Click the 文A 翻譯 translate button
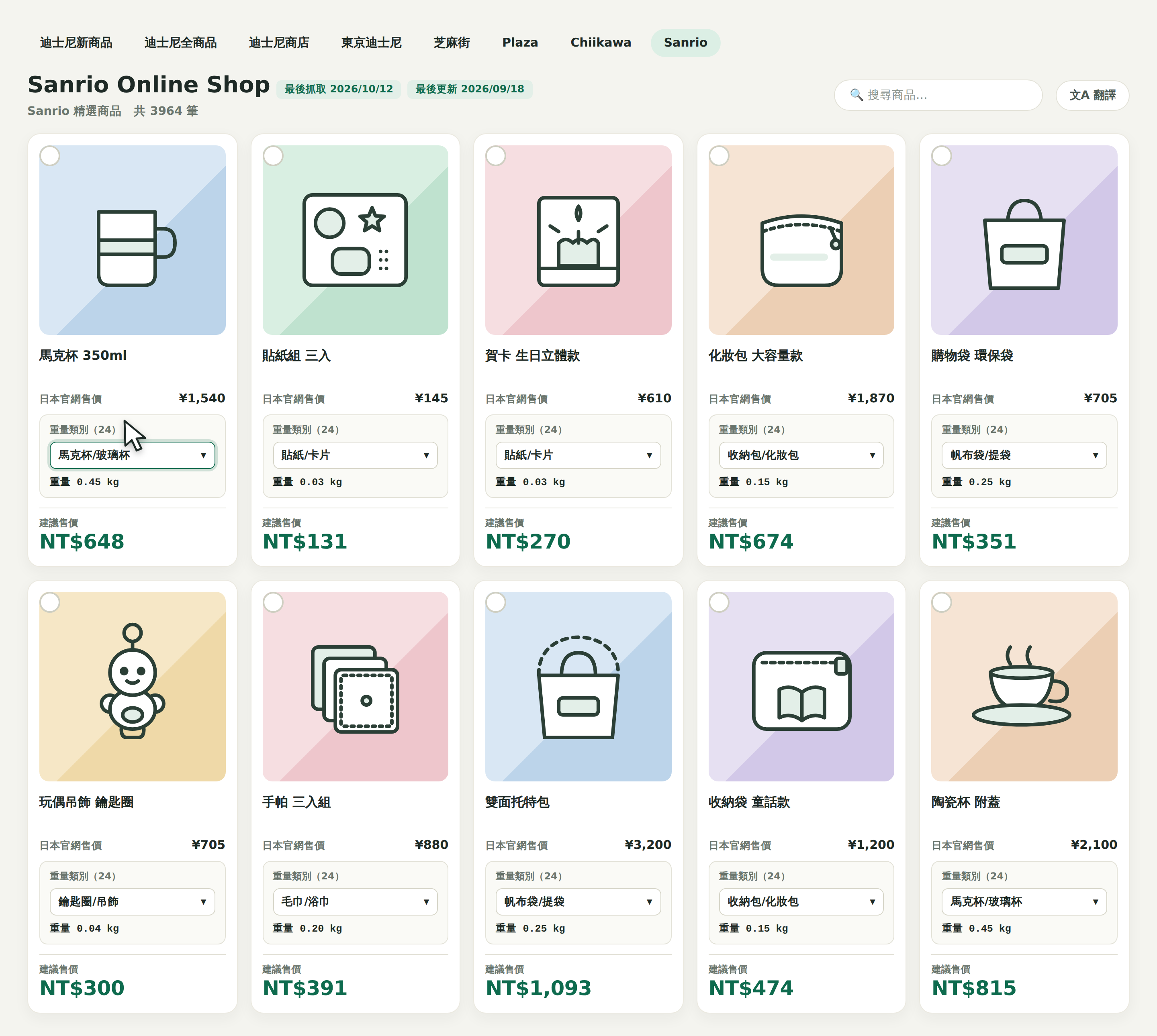1157x1036 pixels. (1092, 95)
